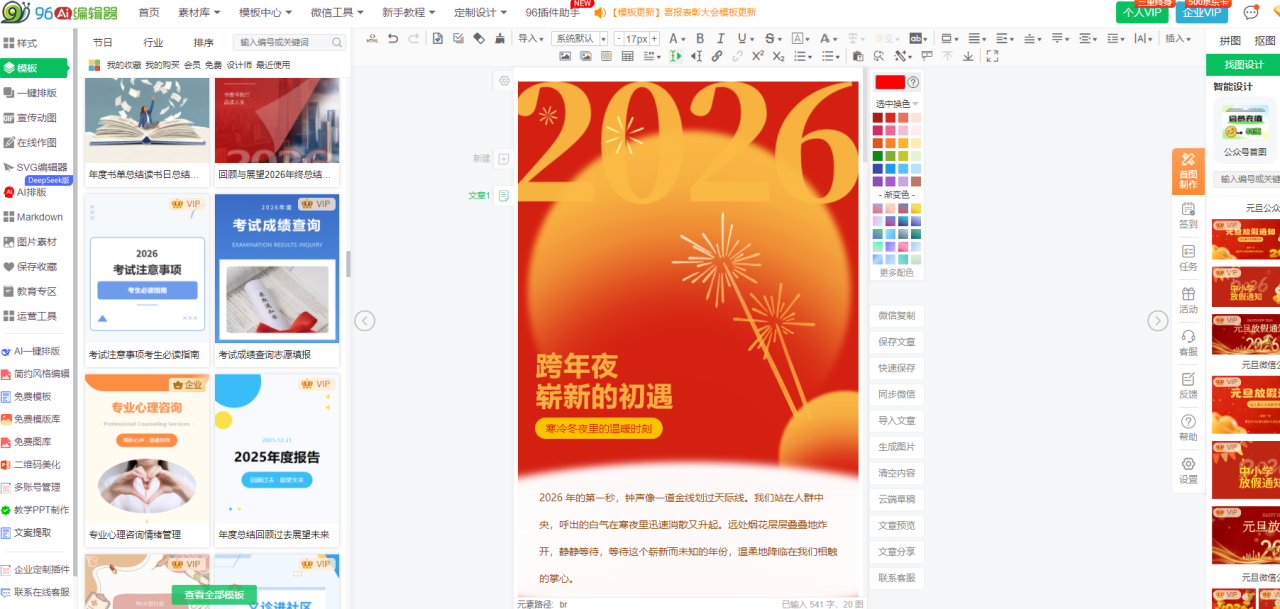Screen dimensions: 1280x609
Task: Toggle bold text formatting
Action: tap(699, 39)
